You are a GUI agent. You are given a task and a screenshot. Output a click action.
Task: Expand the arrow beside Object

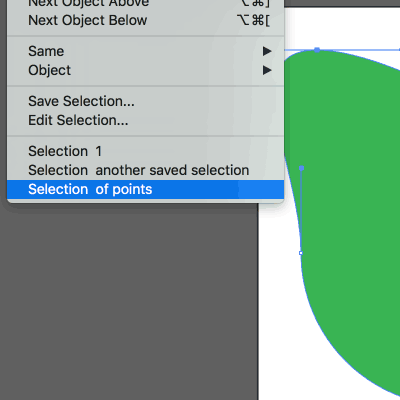[x=267, y=70]
